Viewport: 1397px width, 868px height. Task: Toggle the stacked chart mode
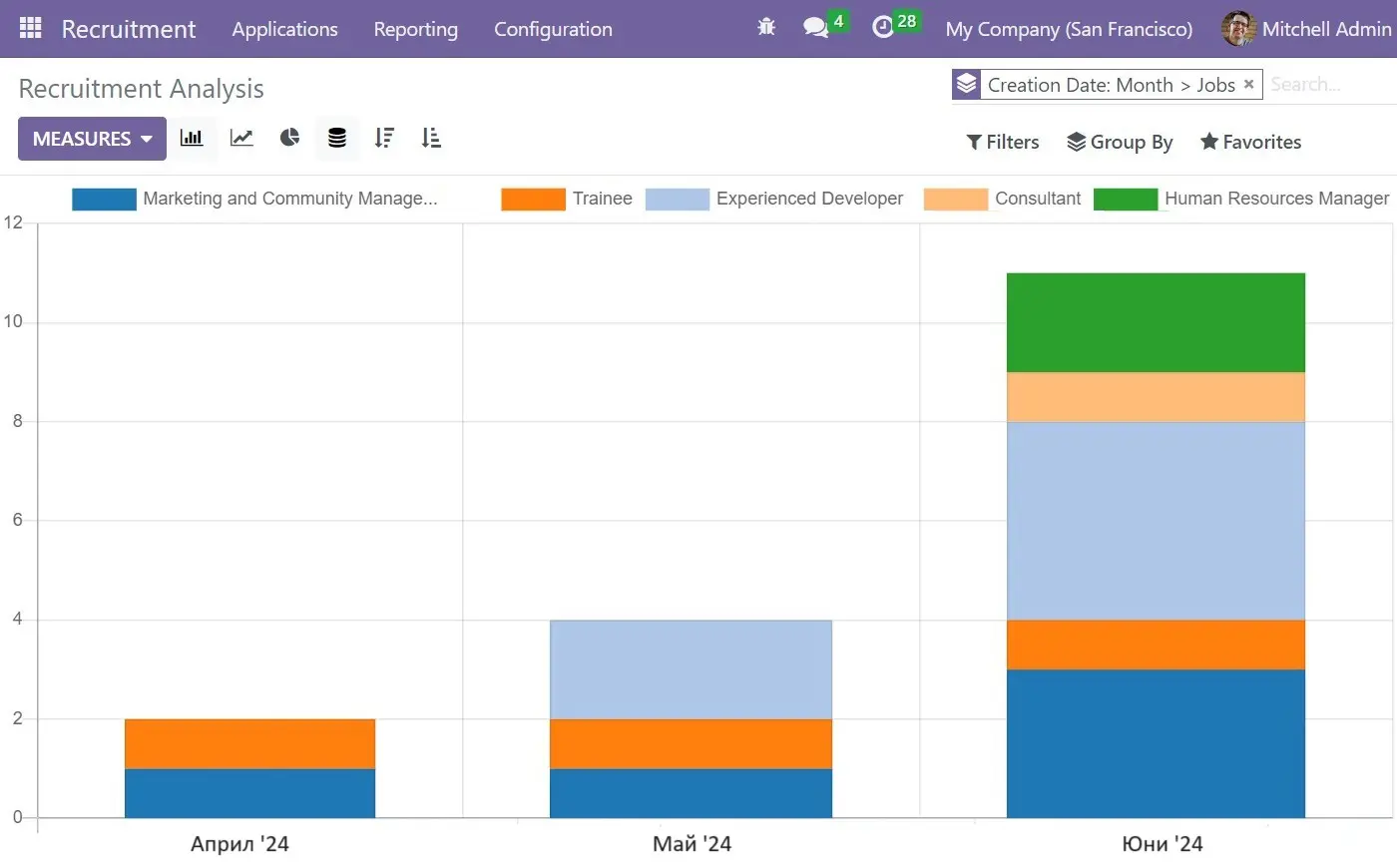pos(337,138)
